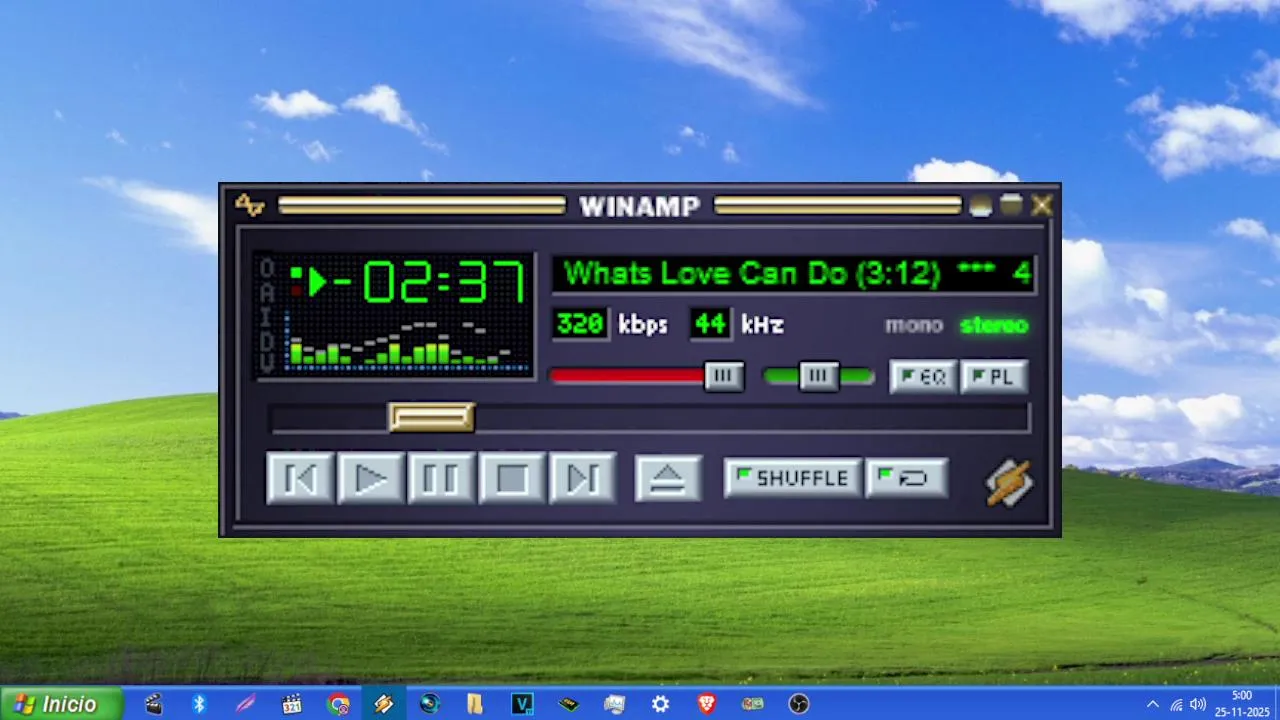Image resolution: width=1280 pixels, height=720 pixels.
Task: Open options via clutterbar letter O
Action: (267, 268)
